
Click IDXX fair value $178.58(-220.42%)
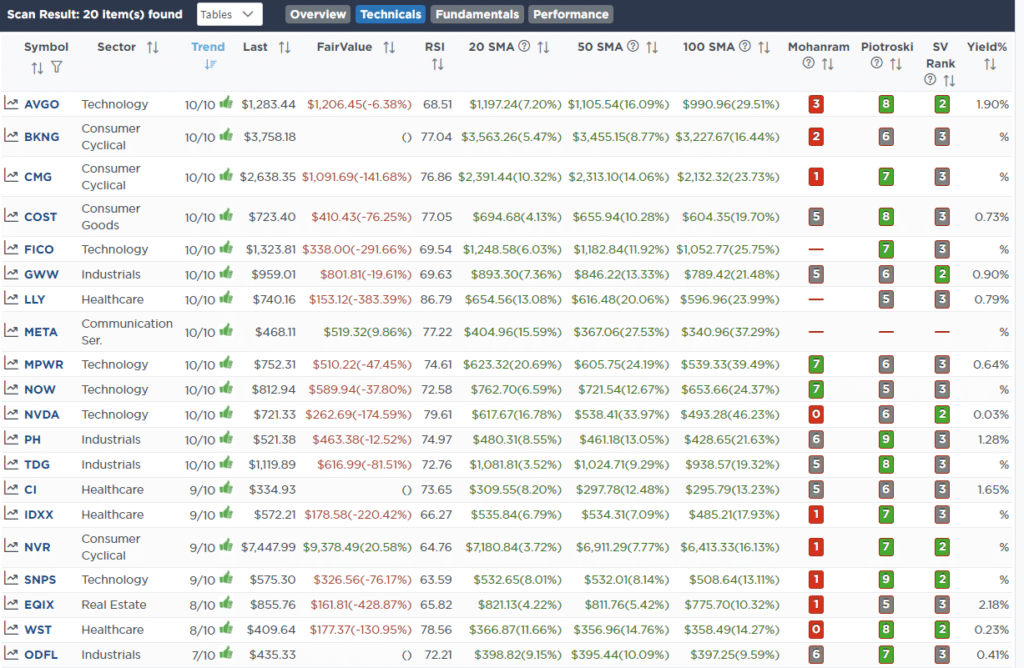pyautogui.click(x=358, y=515)
